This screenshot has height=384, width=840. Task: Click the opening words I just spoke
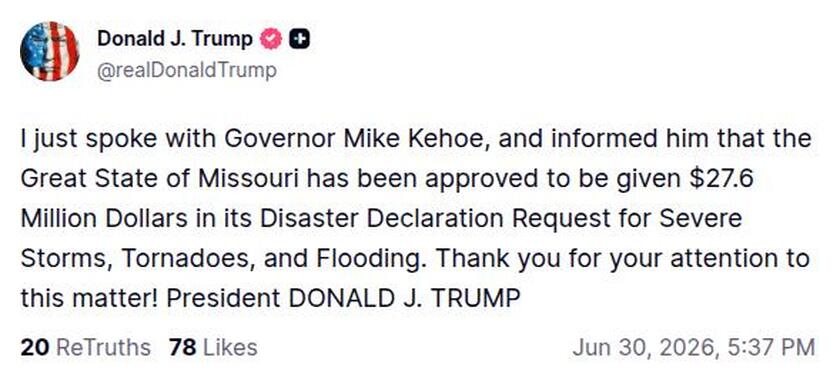[x=89, y=139]
